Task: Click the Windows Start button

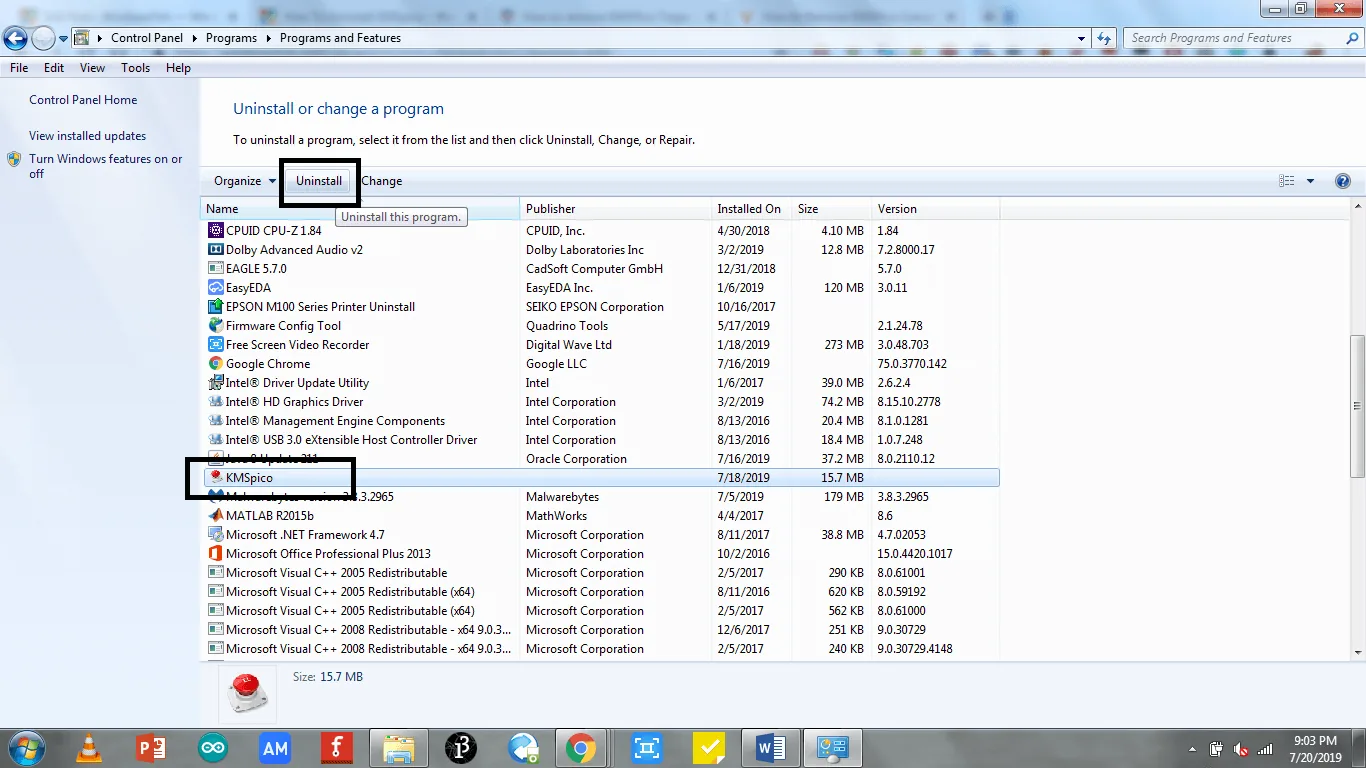Action: tap(25, 748)
